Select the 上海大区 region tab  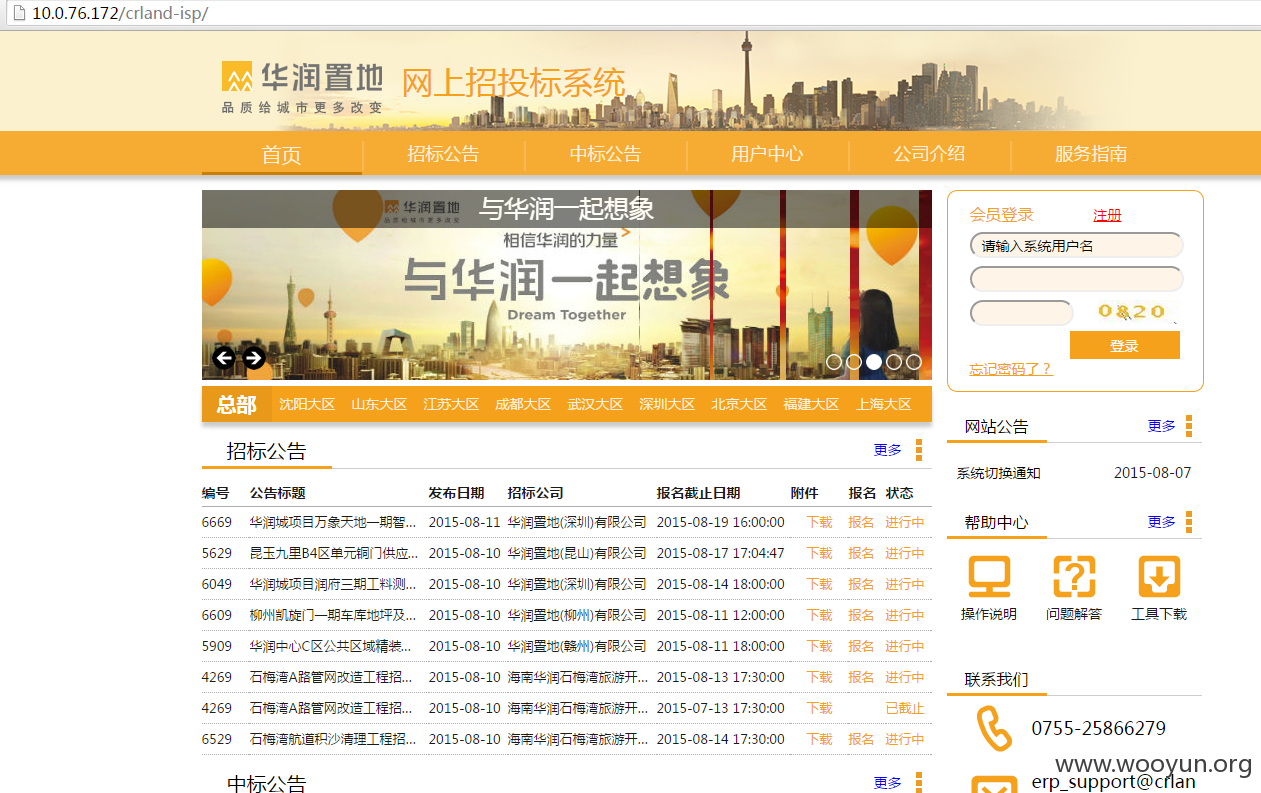click(884, 404)
